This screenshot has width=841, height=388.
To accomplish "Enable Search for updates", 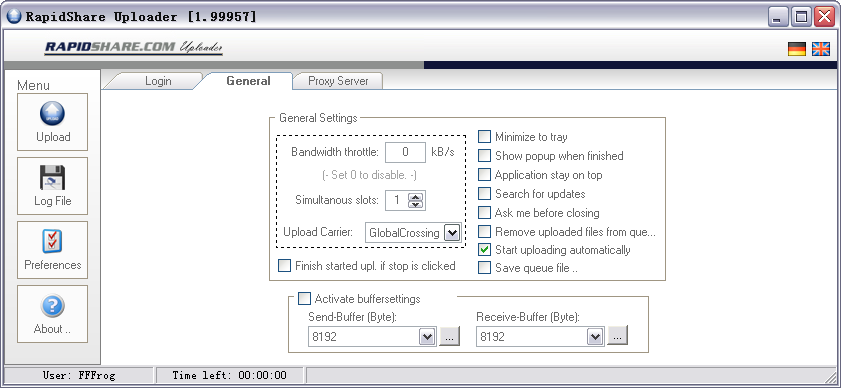I will click(484, 194).
